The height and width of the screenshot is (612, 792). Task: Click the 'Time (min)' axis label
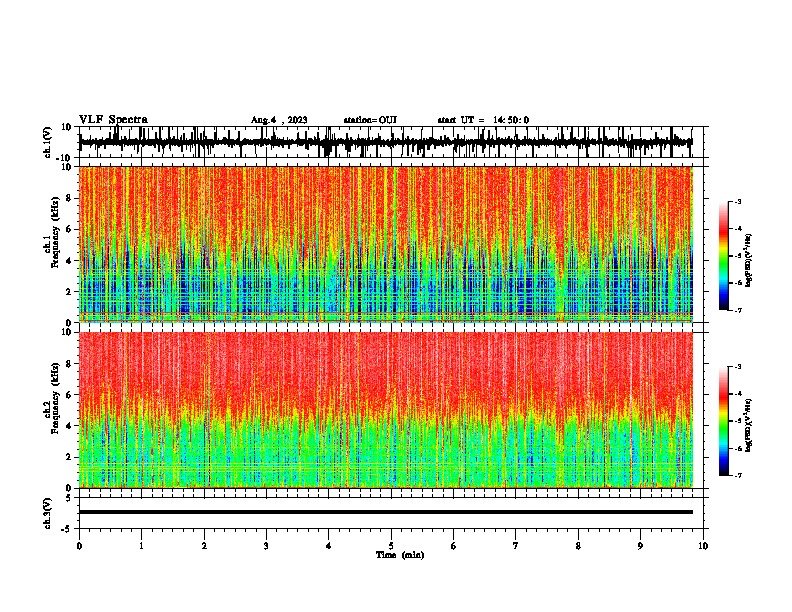coord(400,555)
